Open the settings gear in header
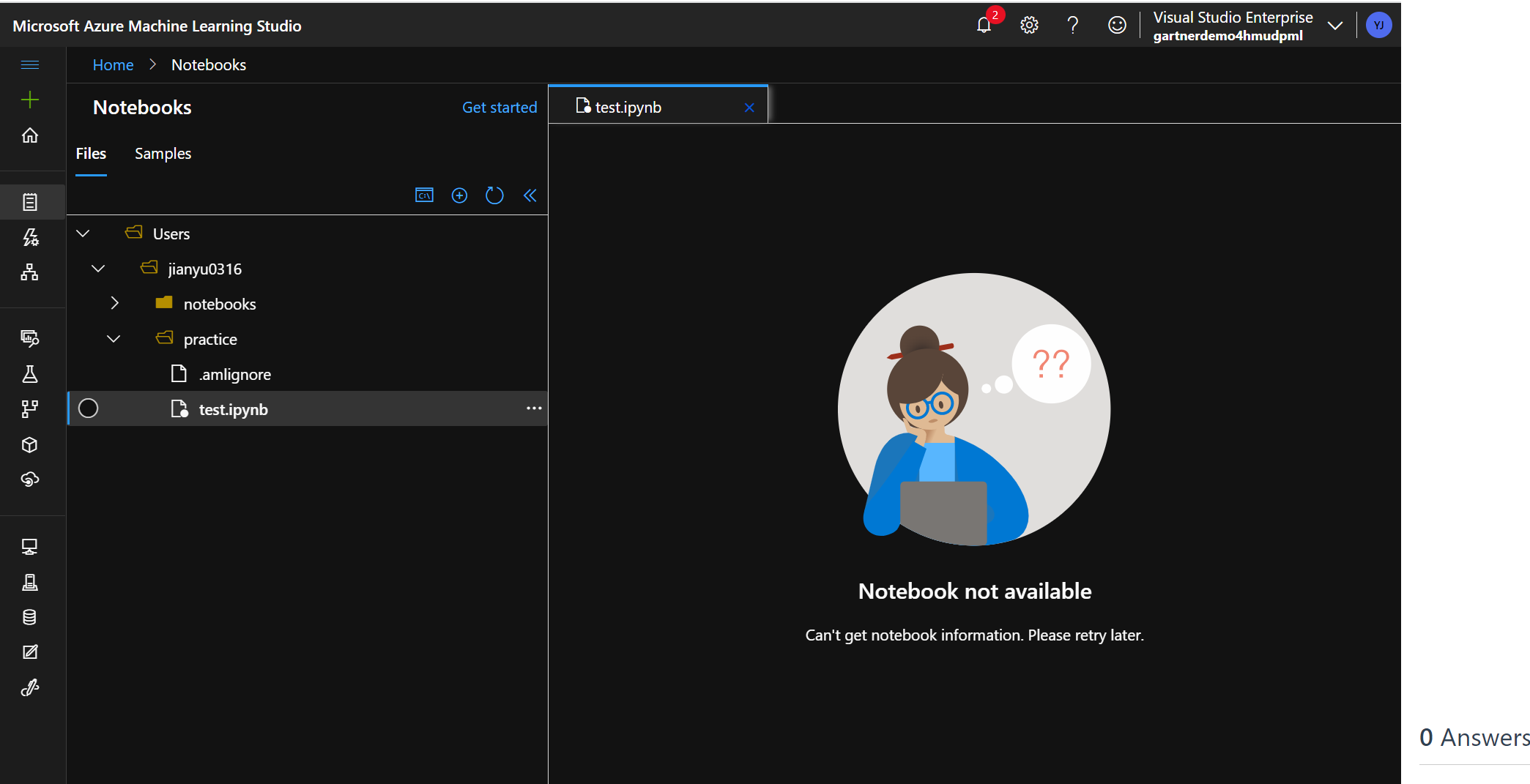Screen dimensions: 1530x784 [x=1029, y=25]
